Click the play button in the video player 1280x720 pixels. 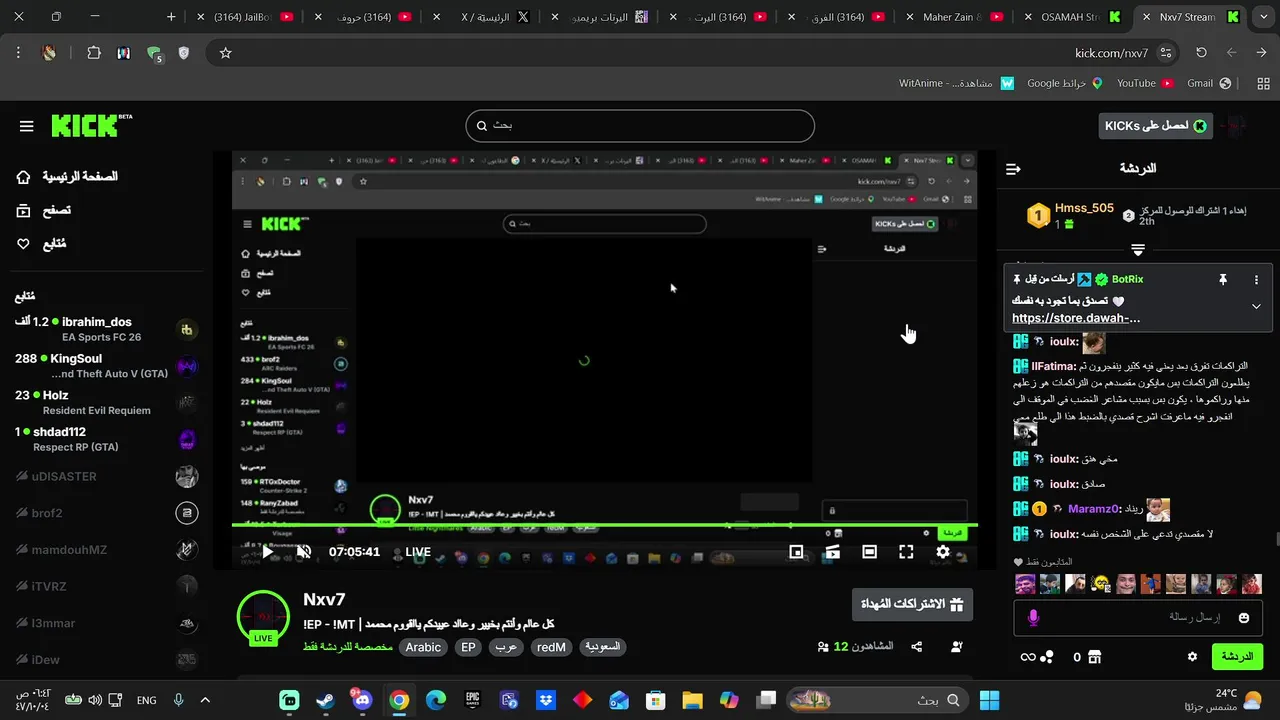point(268,551)
